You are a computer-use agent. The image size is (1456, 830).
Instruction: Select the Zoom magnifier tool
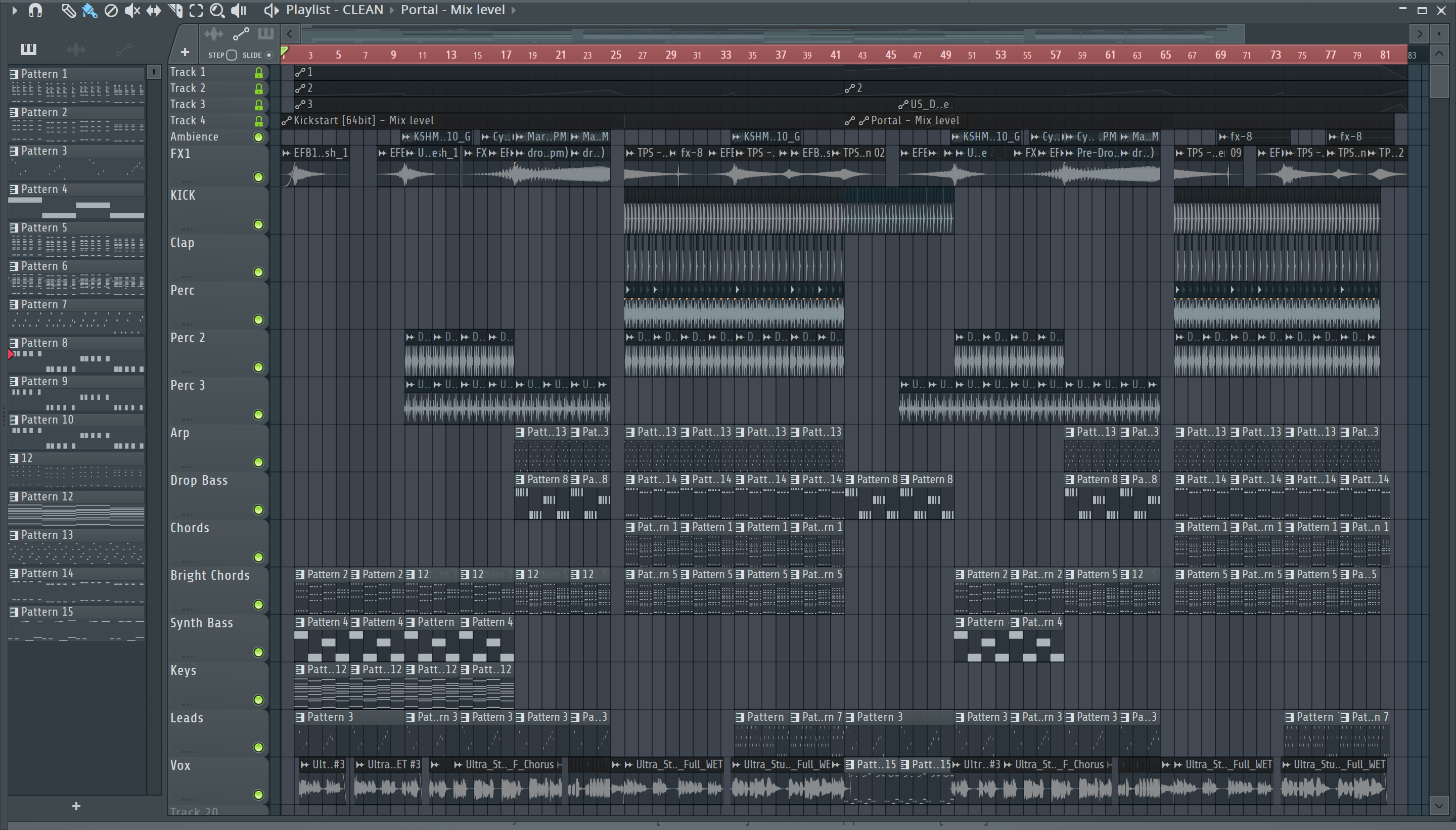(217, 10)
